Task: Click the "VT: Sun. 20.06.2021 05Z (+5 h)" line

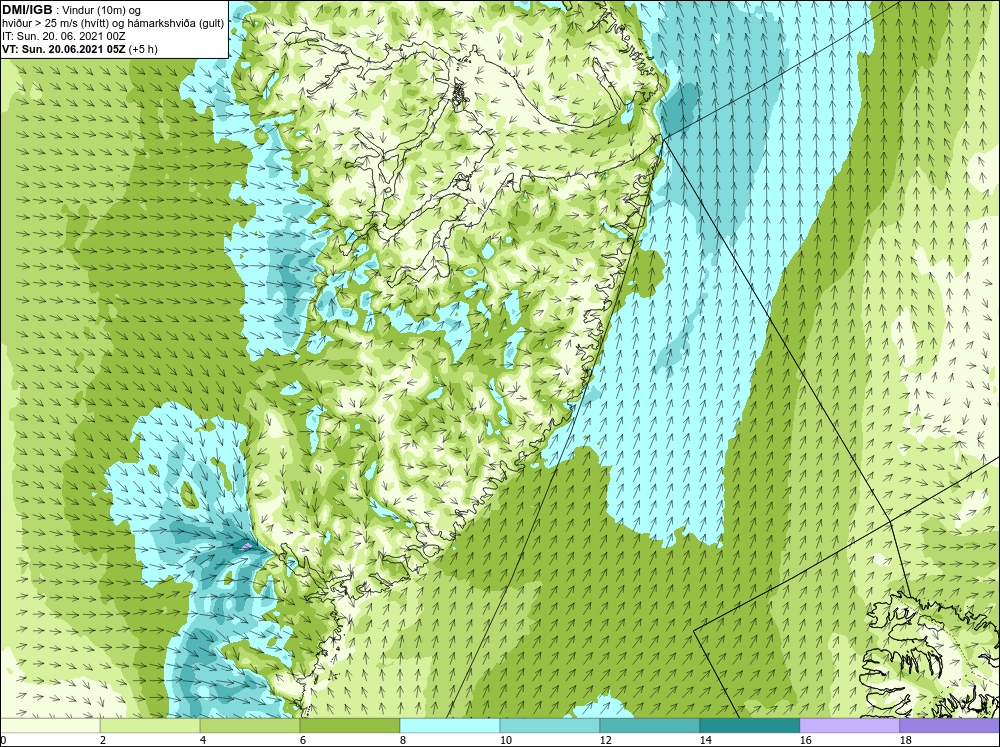Action: (80, 49)
